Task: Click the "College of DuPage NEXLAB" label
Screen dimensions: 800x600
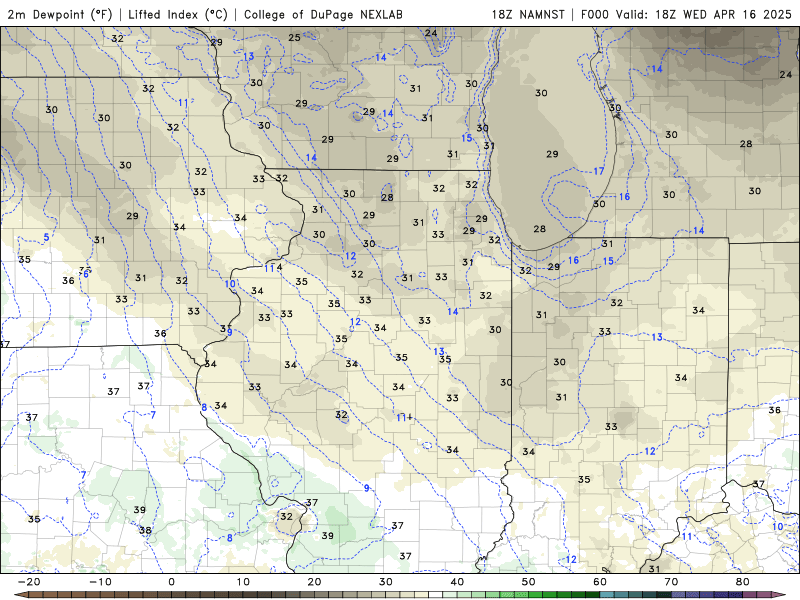Action: (x=323, y=14)
